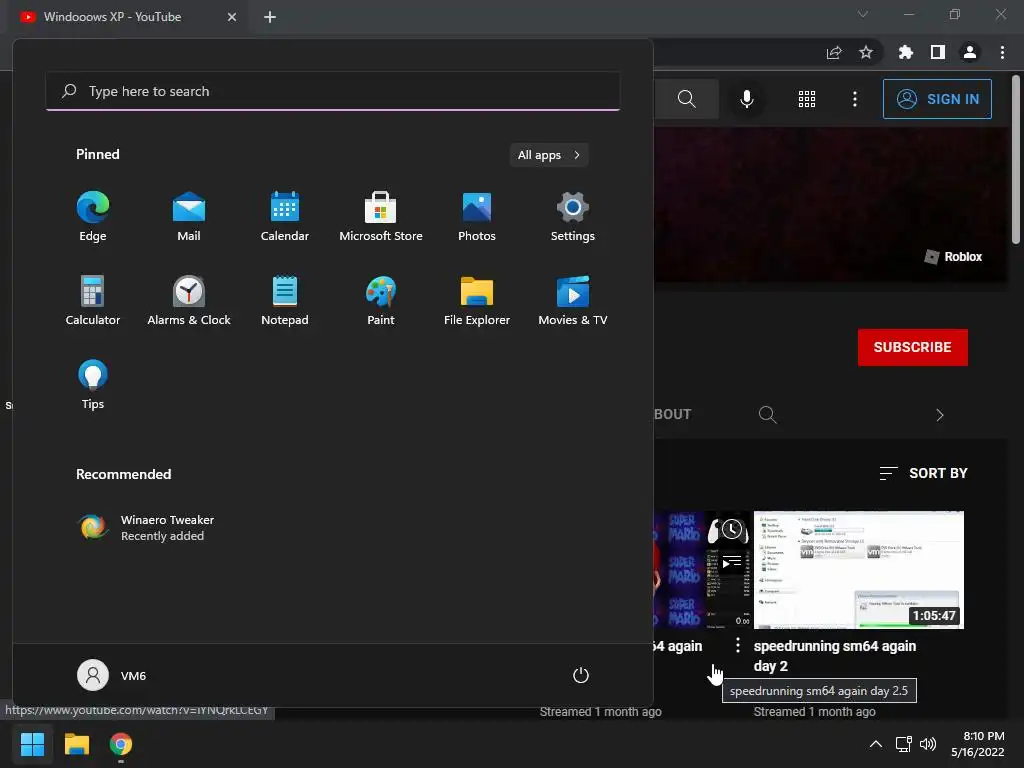This screenshot has width=1024, height=768.
Task: Open a new Chrome tab
Action: pos(270,17)
